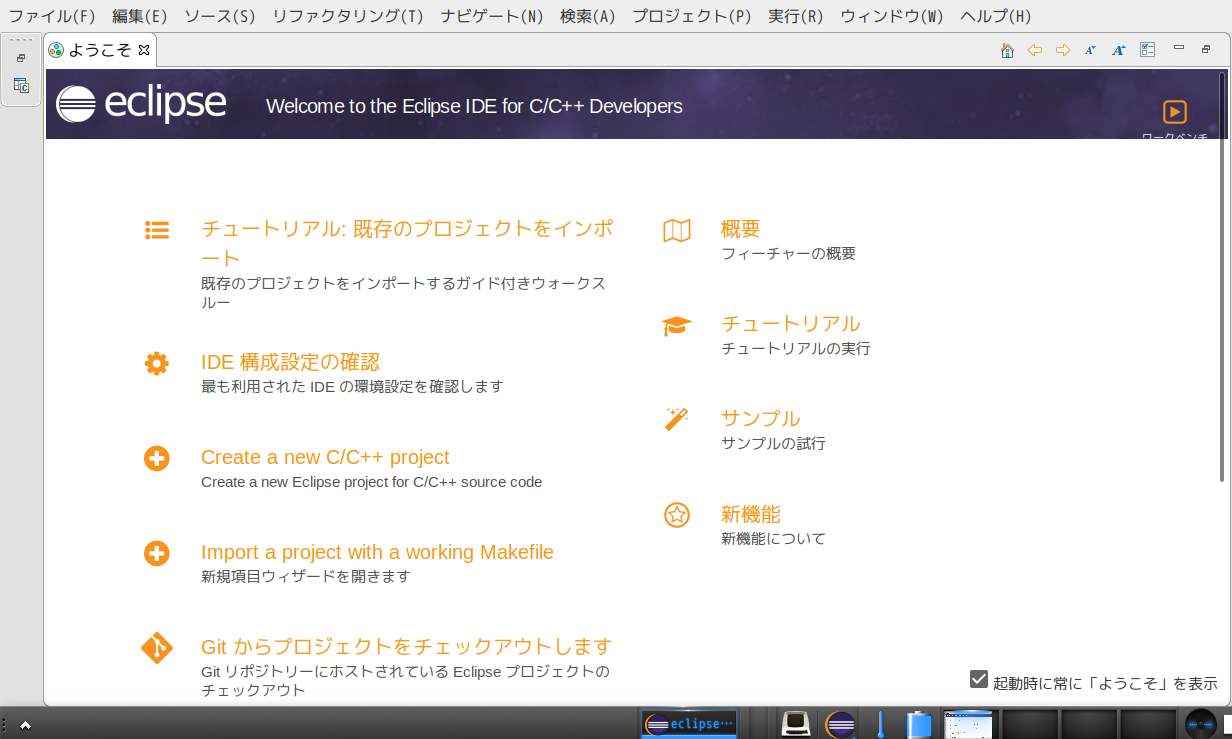Click Import a project with working Makefile
Viewport: 1232px width, 739px height.
click(x=377, y=552)
